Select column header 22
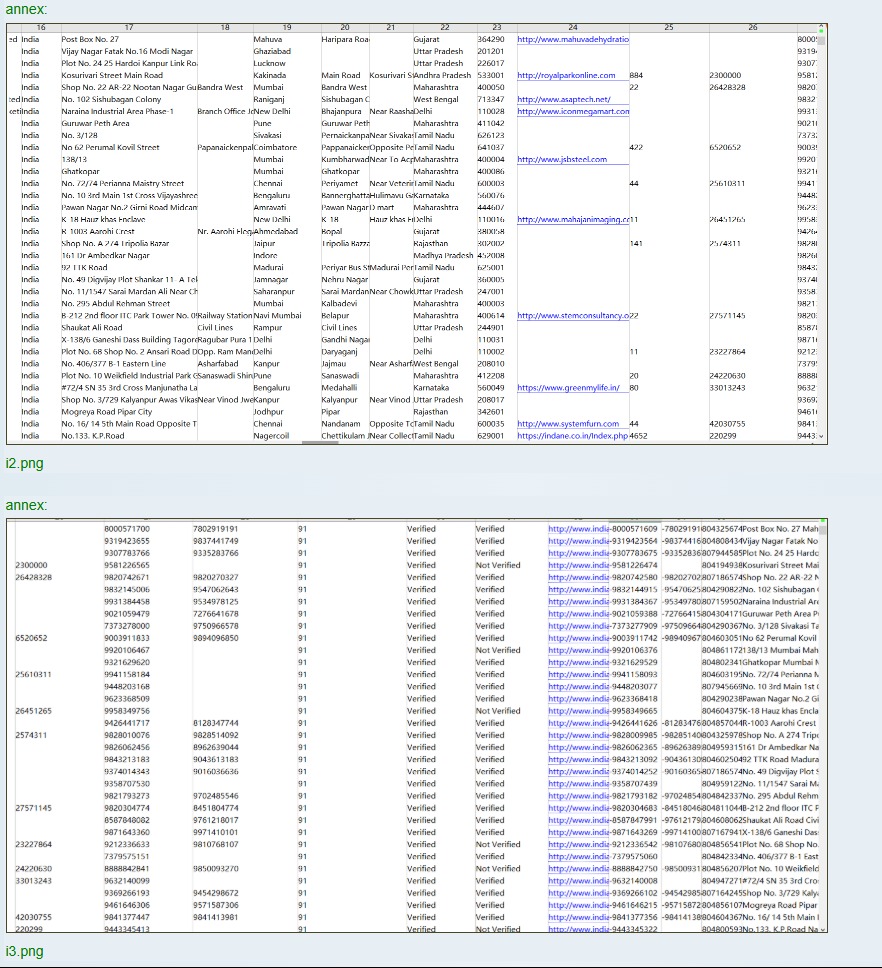882x968 pixels. [444, 27]
